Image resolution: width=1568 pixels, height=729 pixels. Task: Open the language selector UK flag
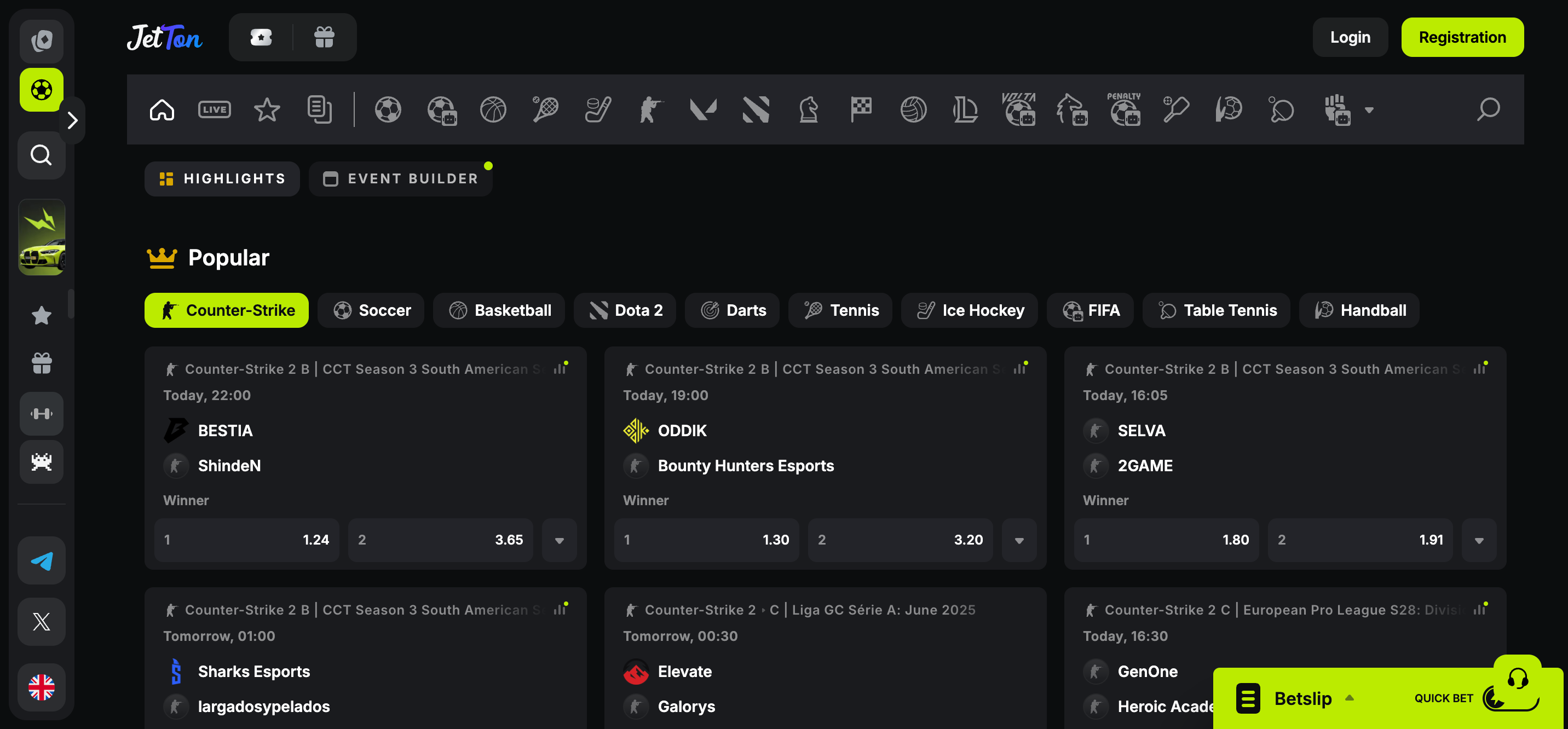[42, 687]
